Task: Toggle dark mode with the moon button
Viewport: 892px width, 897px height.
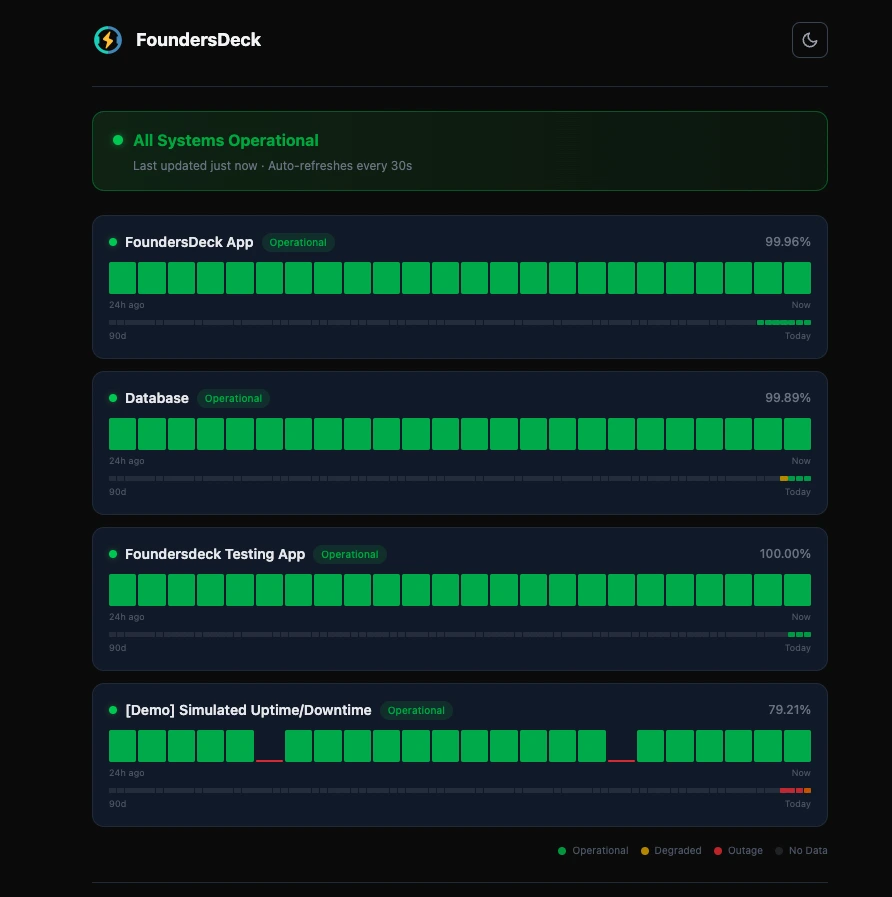Action: click(x=810, y=40)
